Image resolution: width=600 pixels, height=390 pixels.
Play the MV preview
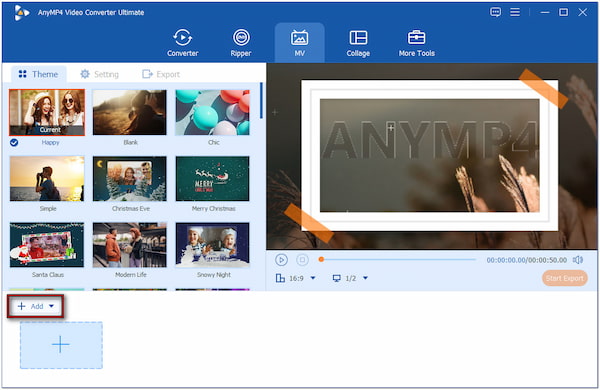[x=281, y=260]
